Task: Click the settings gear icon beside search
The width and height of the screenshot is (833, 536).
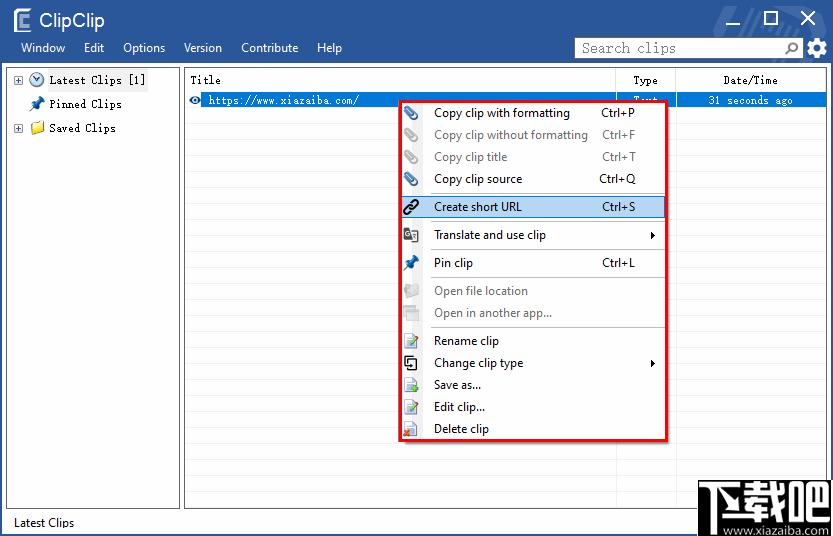Action: (x=817, y=48)
